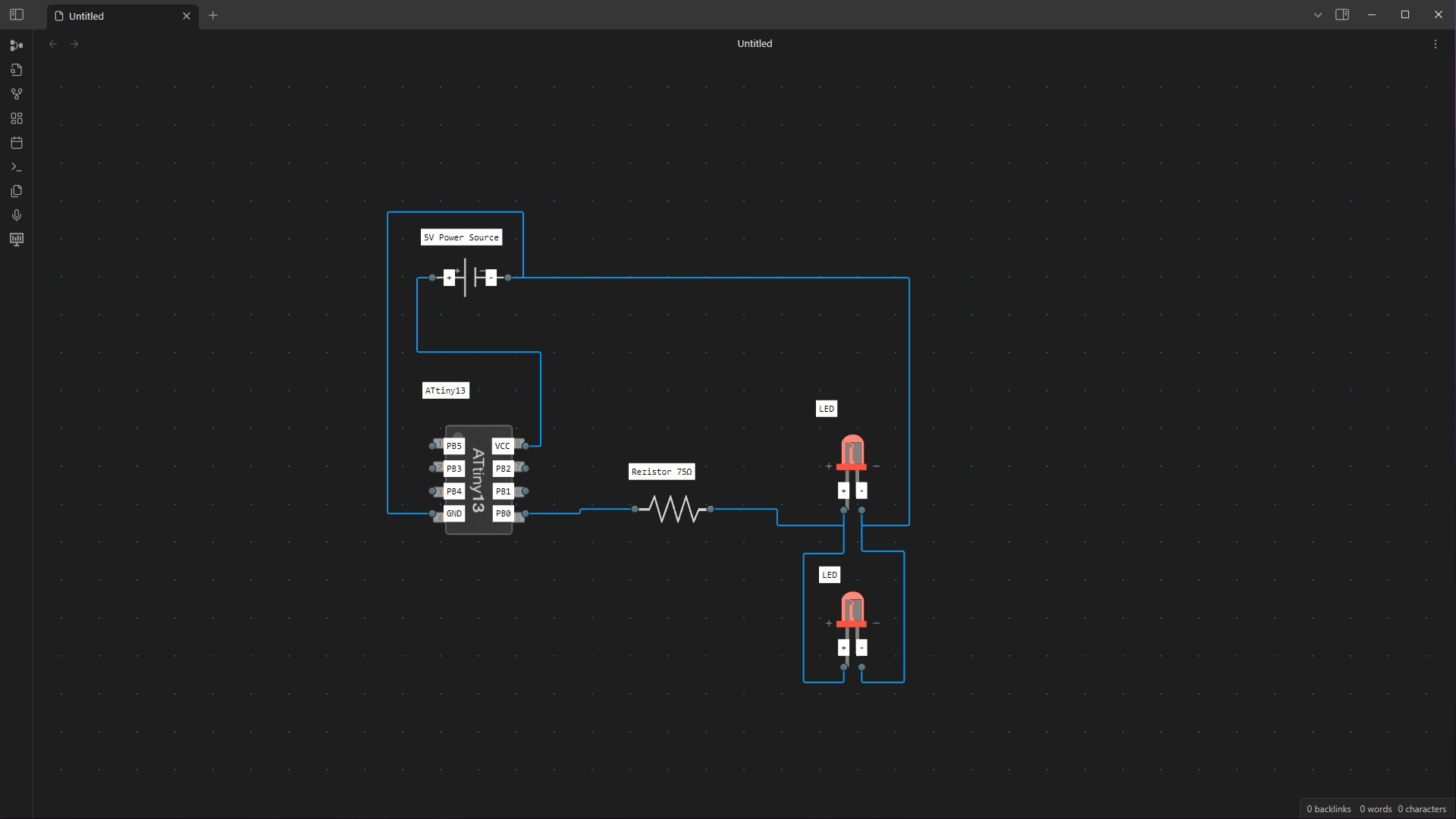1456x819 pixels.
Task: Open graph view from the ribbon
Action: coord(17,94)
